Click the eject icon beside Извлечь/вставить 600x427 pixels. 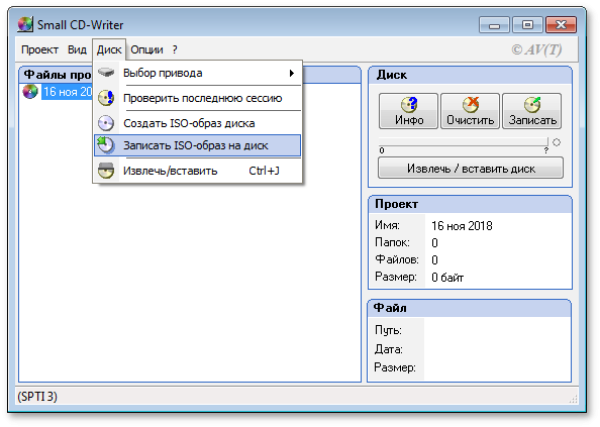[106, 171]
